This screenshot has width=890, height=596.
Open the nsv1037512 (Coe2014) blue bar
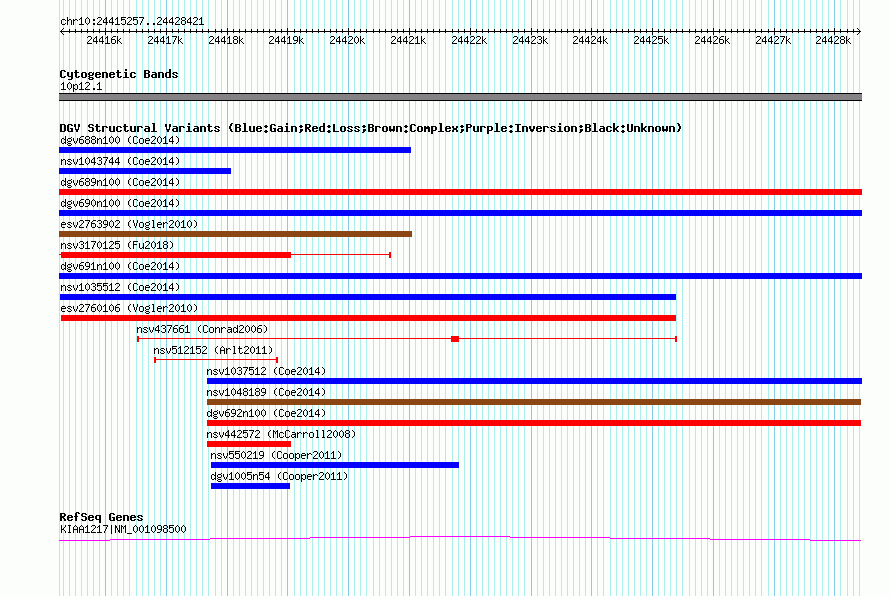pyautogui.click(x=534, y=381)
